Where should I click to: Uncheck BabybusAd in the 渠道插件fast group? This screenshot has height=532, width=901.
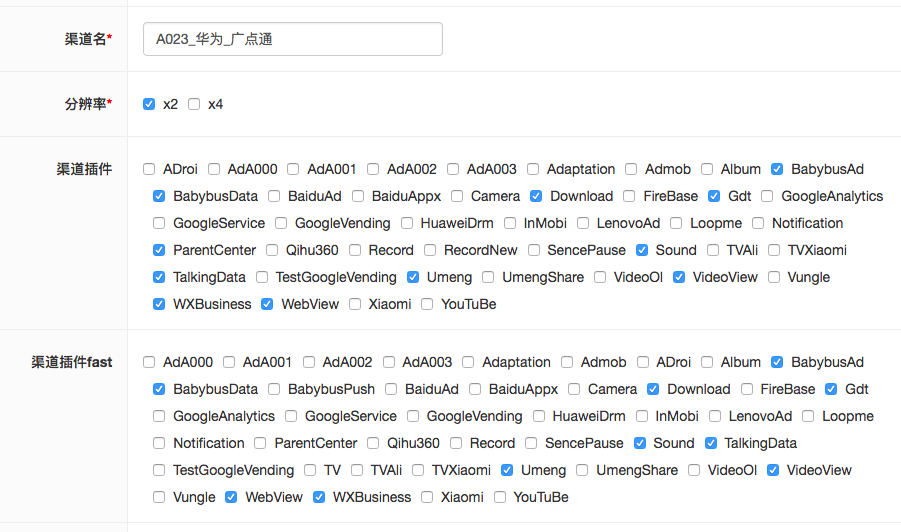click(777, 362)
